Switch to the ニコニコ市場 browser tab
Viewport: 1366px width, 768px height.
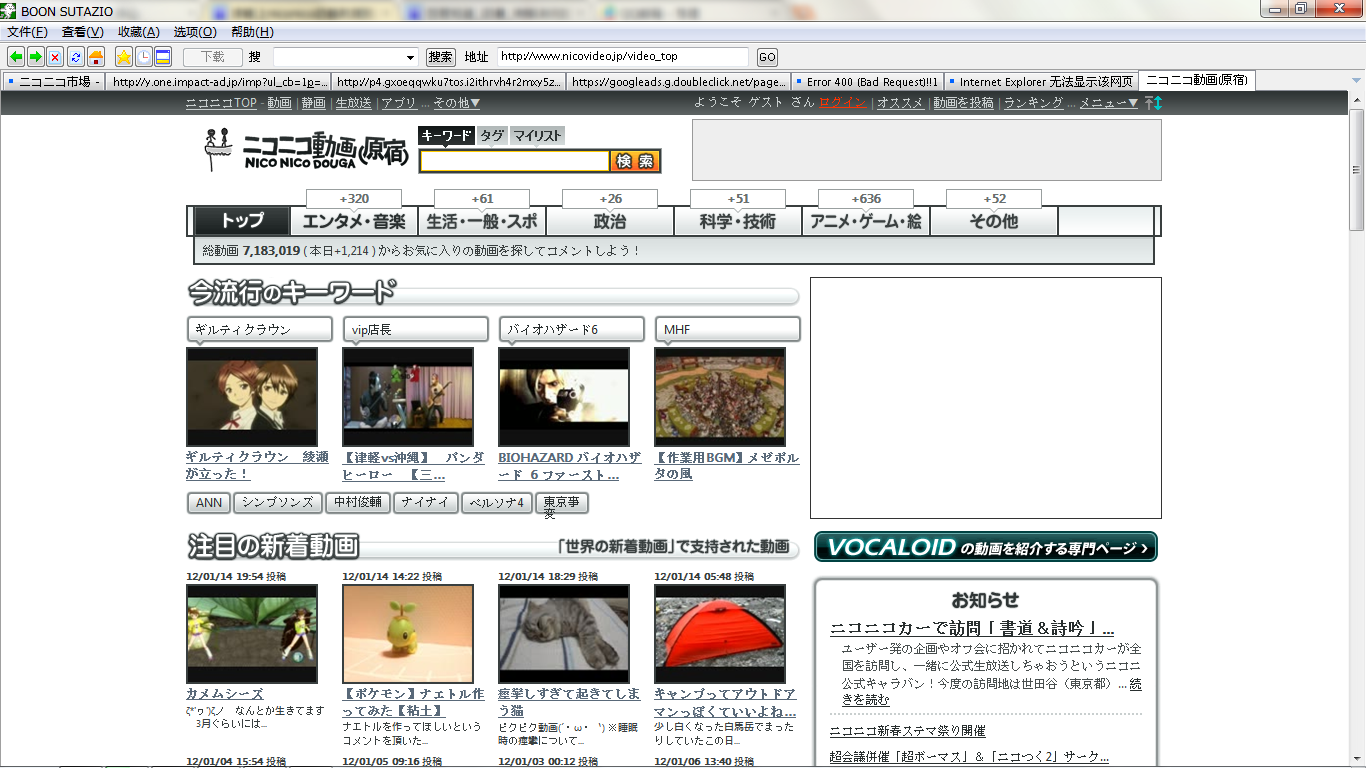(53, 82)
